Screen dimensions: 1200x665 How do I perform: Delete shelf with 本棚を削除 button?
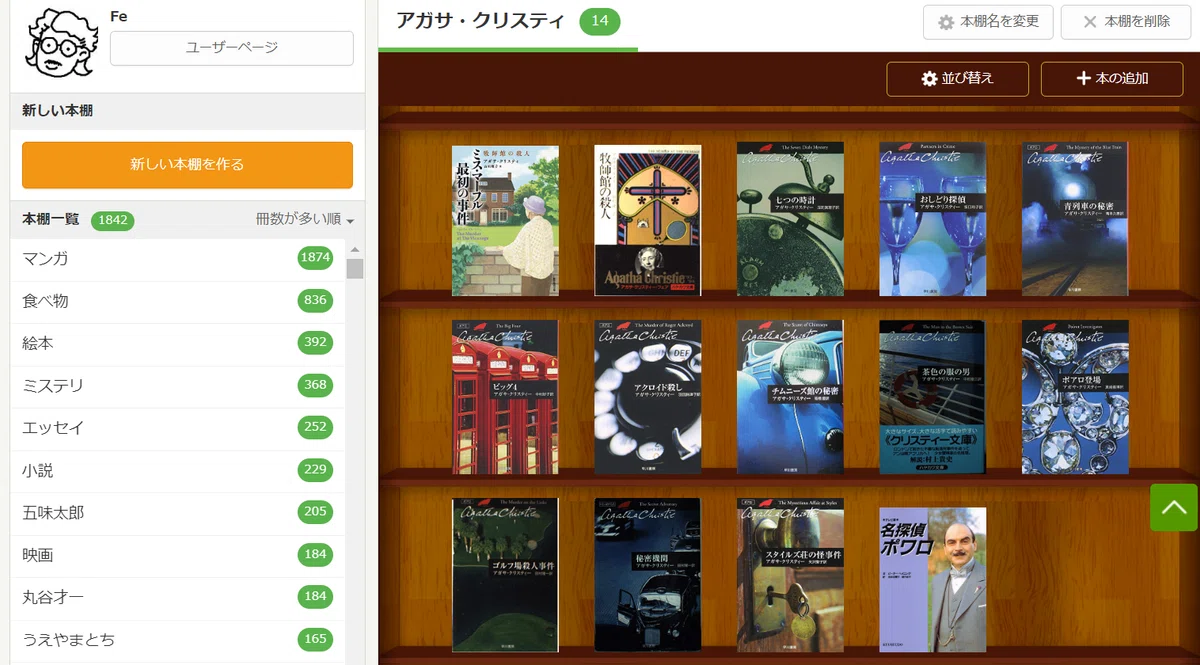pyautogui.click(x=1126, y=21)
